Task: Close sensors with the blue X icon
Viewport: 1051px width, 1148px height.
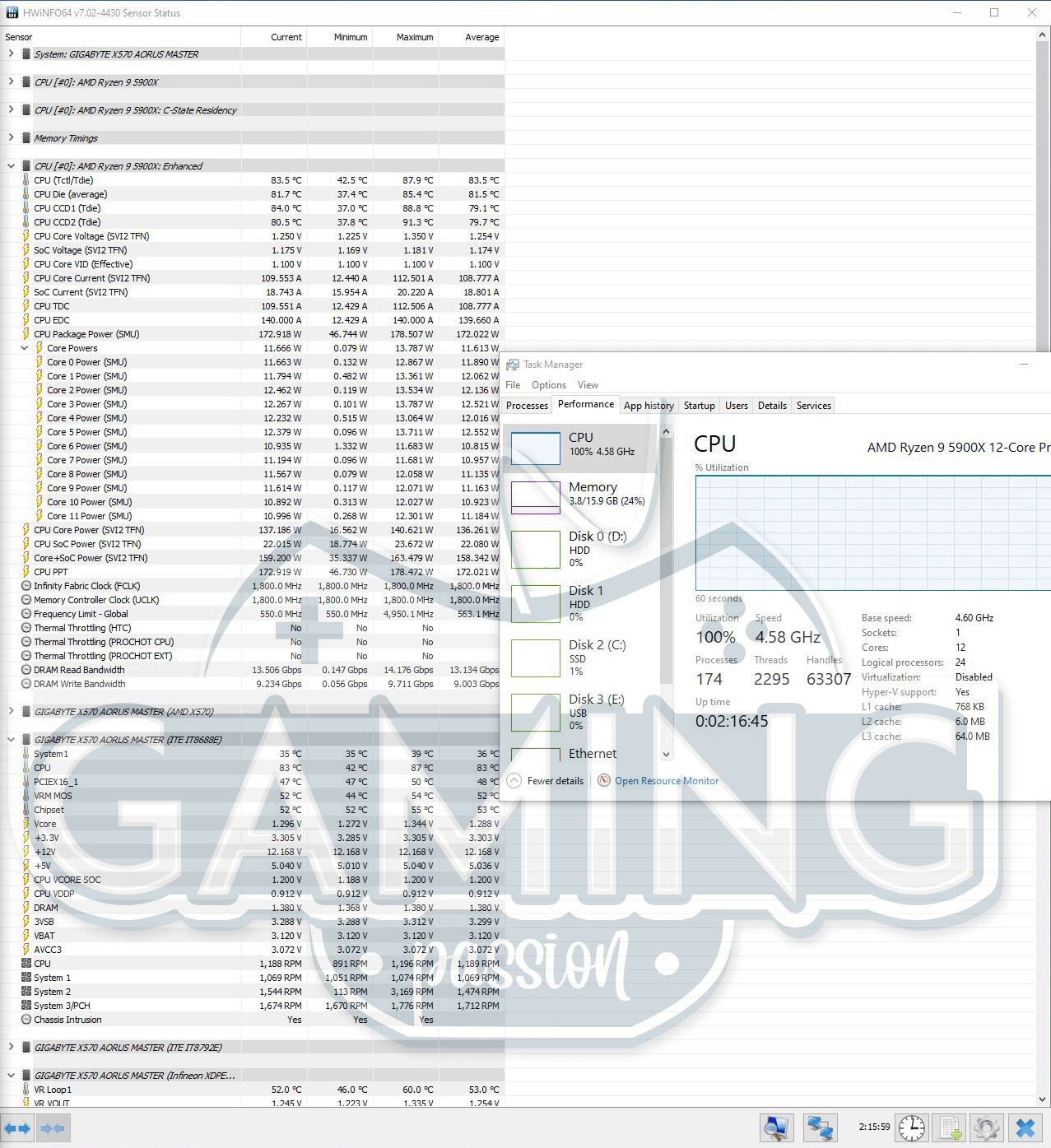Action: pyautogui.click(x=1025, y=1127)
